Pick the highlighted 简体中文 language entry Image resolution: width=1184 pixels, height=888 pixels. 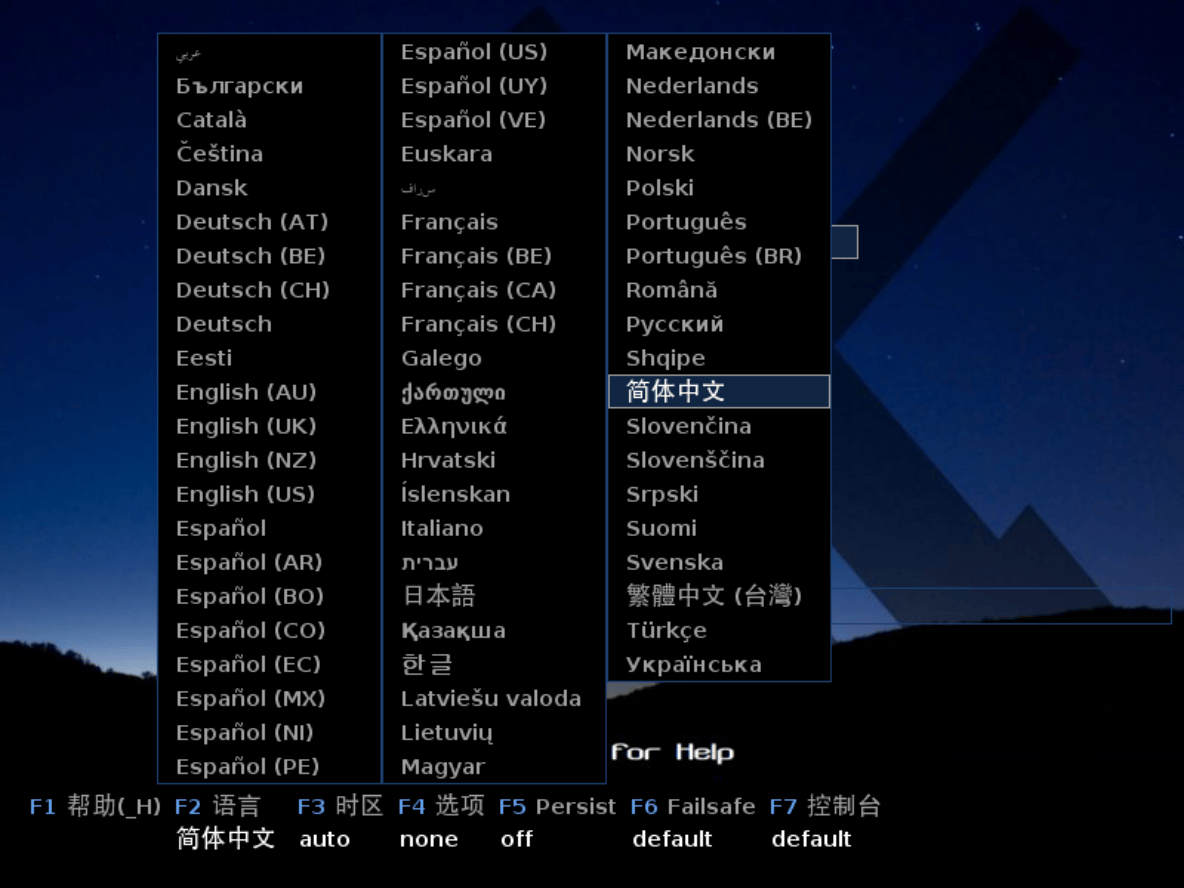pos(718,392)
